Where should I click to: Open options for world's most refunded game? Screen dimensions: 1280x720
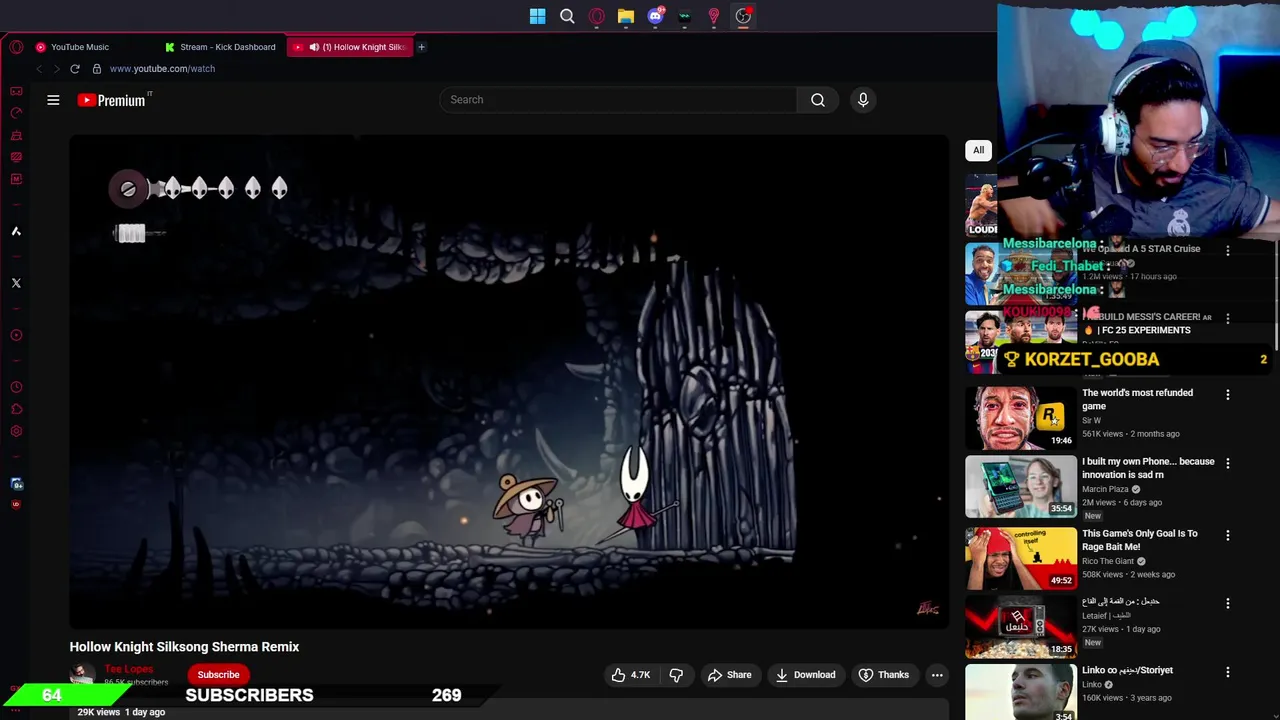(x=1228, y=395)
